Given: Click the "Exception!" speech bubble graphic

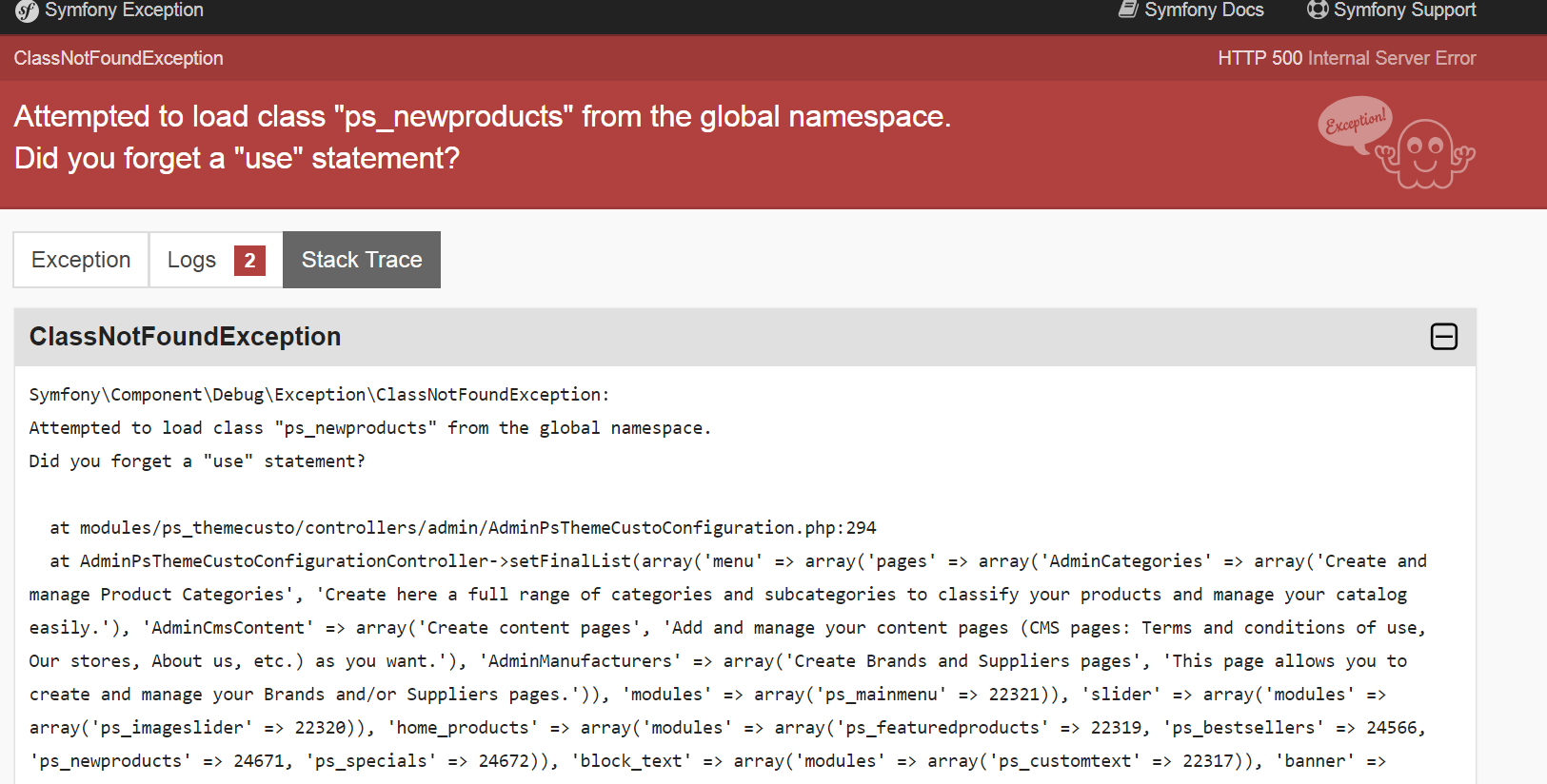Looking at the screenshot, I should click(x=1356, y=122).
